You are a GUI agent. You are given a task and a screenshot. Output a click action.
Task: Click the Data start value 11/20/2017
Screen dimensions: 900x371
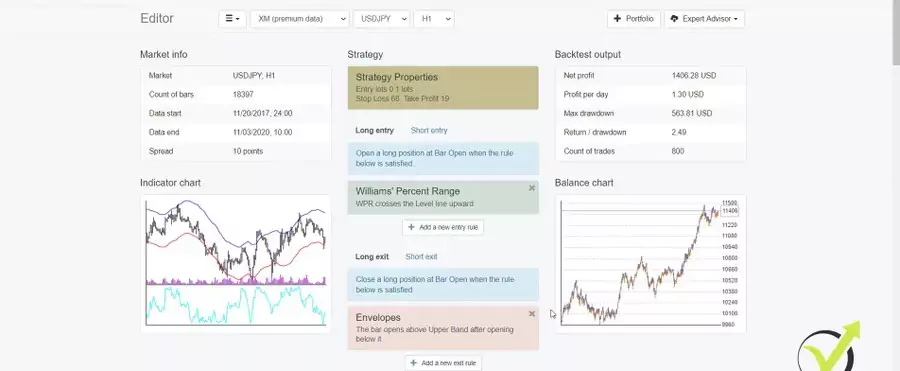coord(262,113)
